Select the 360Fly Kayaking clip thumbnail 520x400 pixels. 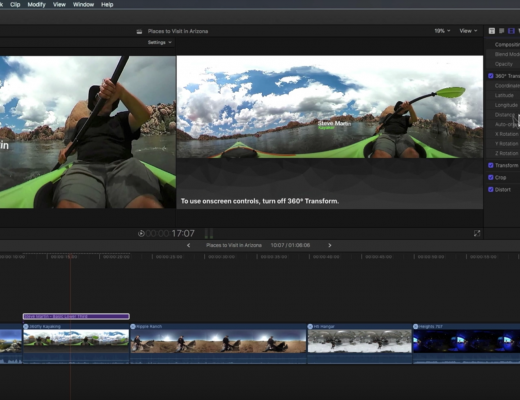76,341
